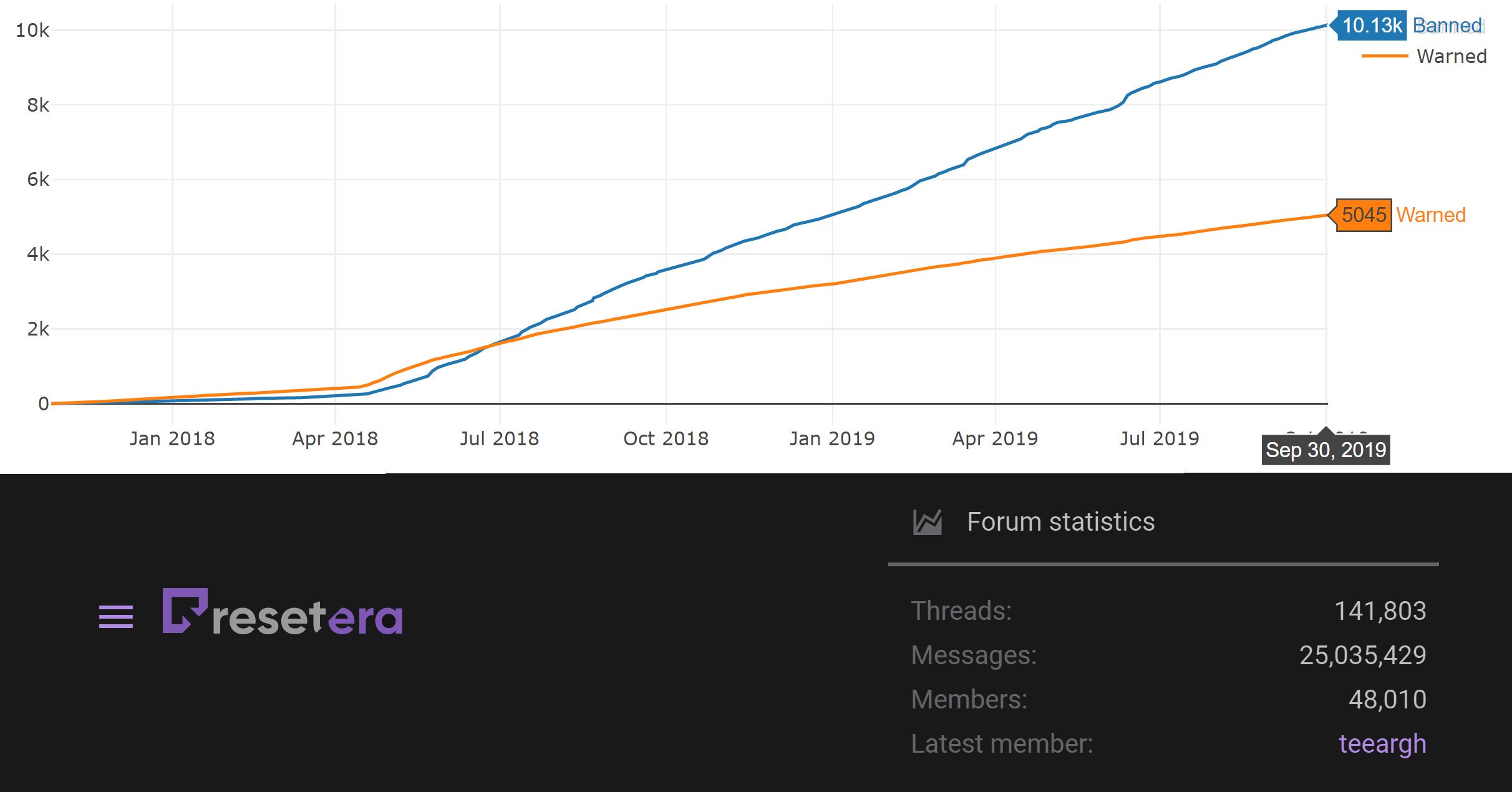The image size is (1512, 792).
Task: Select the Threads count 141,803
Action: coord(1380,611)
